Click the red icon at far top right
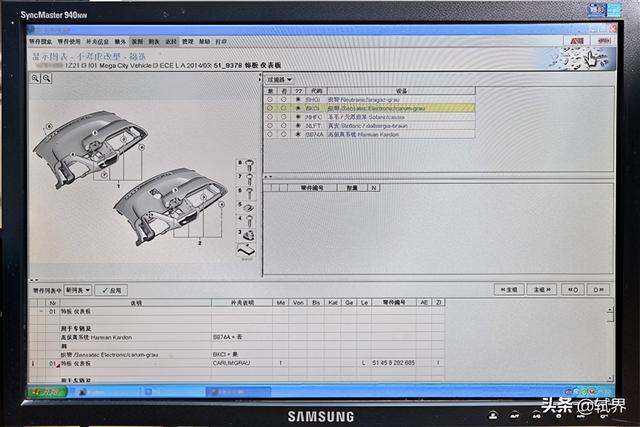The image size is (640, 427). [604, 41]
